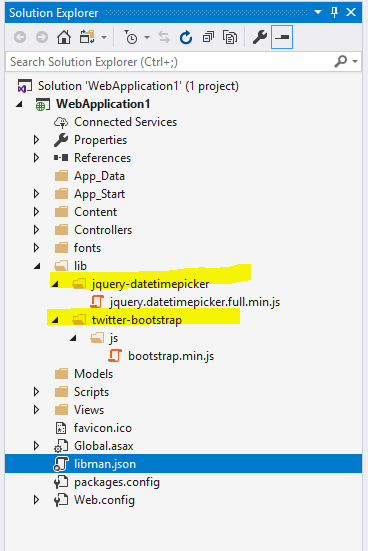The image size is (368, 551).
Task: Select the Solution 'WebApplication1' node
Action: 138,86
